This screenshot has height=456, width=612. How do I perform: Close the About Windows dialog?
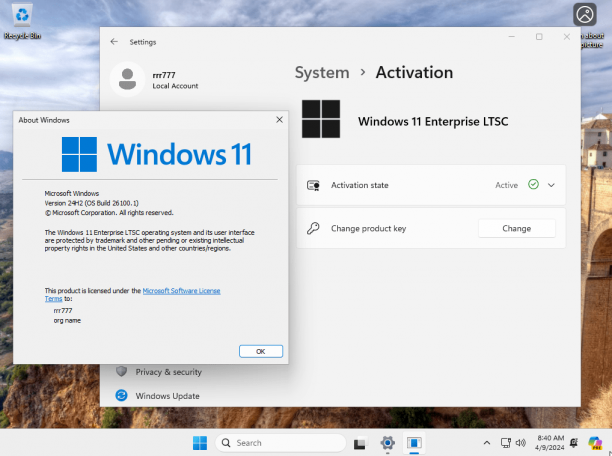(x=279, y=120)
